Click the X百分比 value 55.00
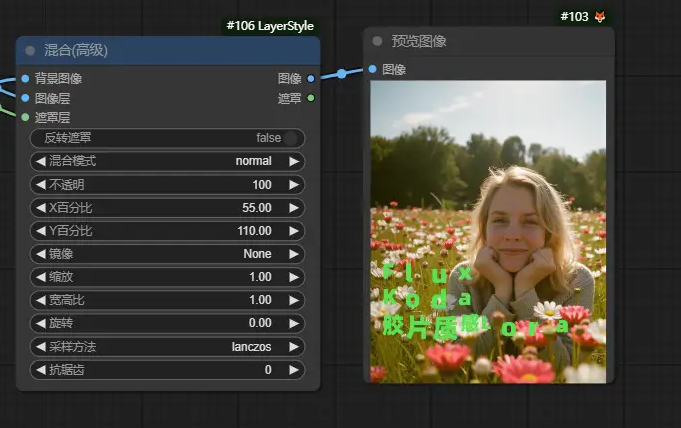This screenshot has width=681, height=428. coord(257,208)
